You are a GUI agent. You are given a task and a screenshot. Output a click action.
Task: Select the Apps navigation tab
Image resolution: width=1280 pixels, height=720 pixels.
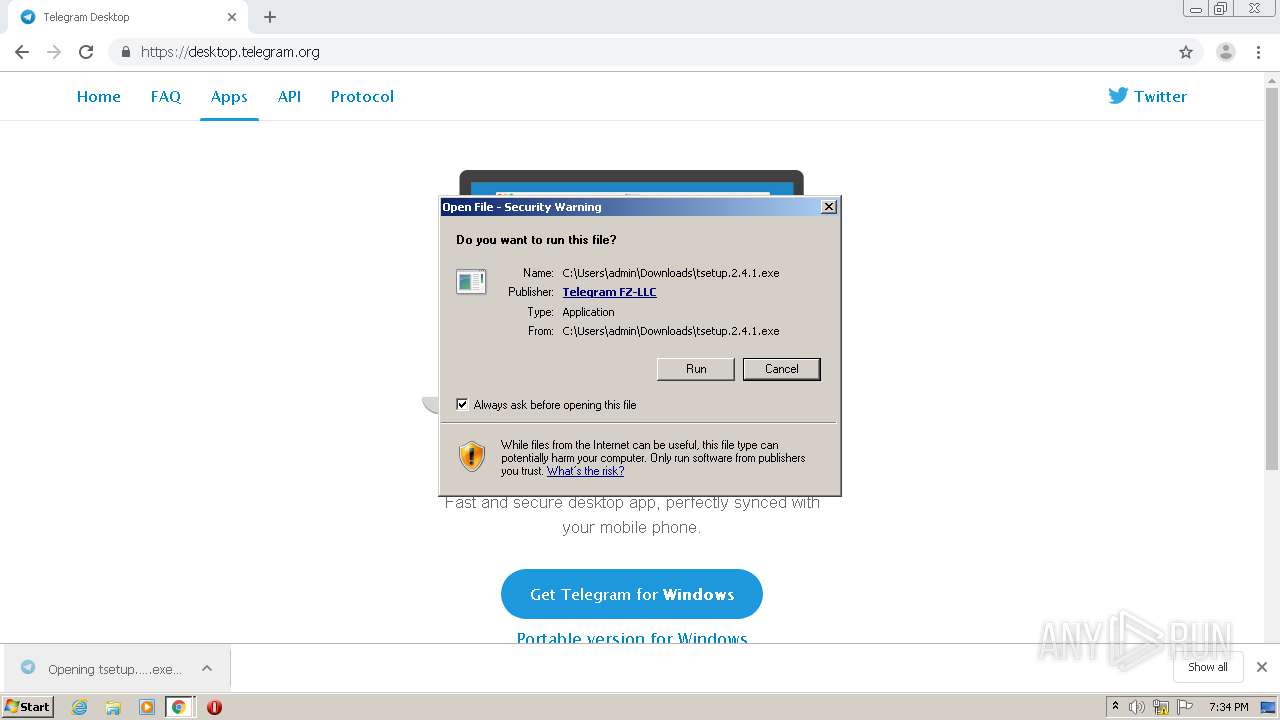click(x=229, y=96)
